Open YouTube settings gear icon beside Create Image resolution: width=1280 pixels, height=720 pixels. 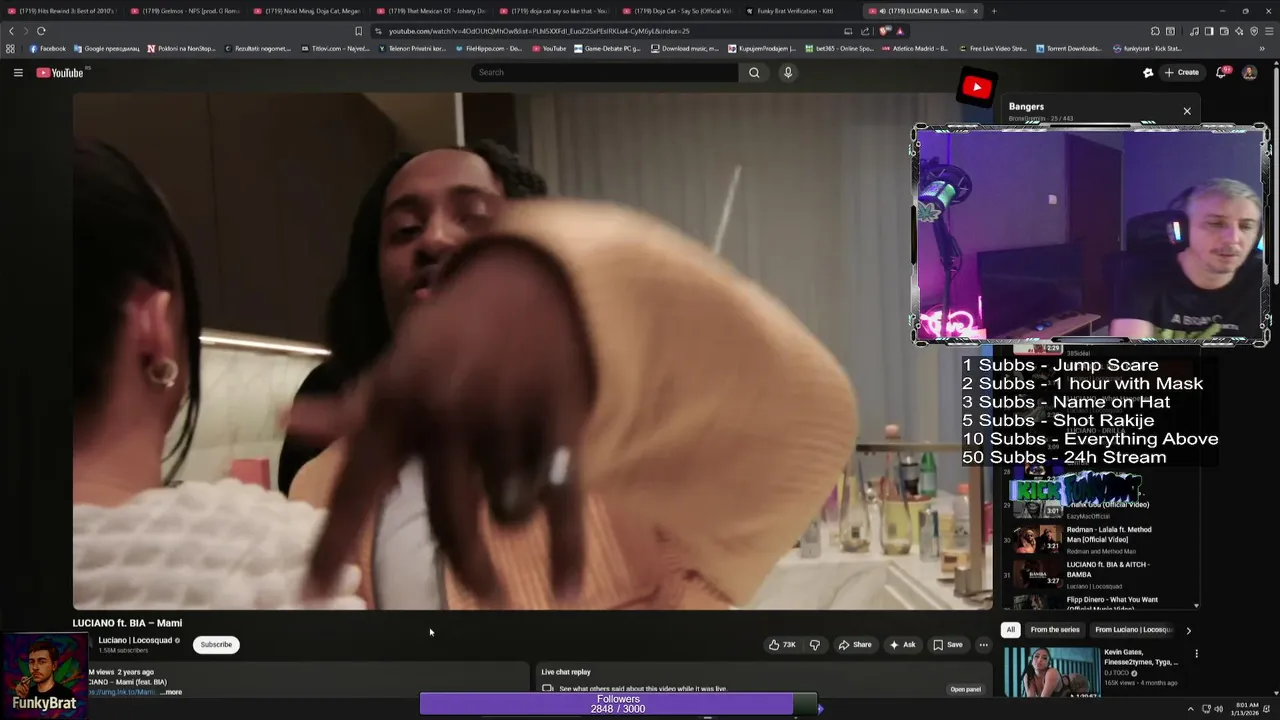coord(1148,72)
